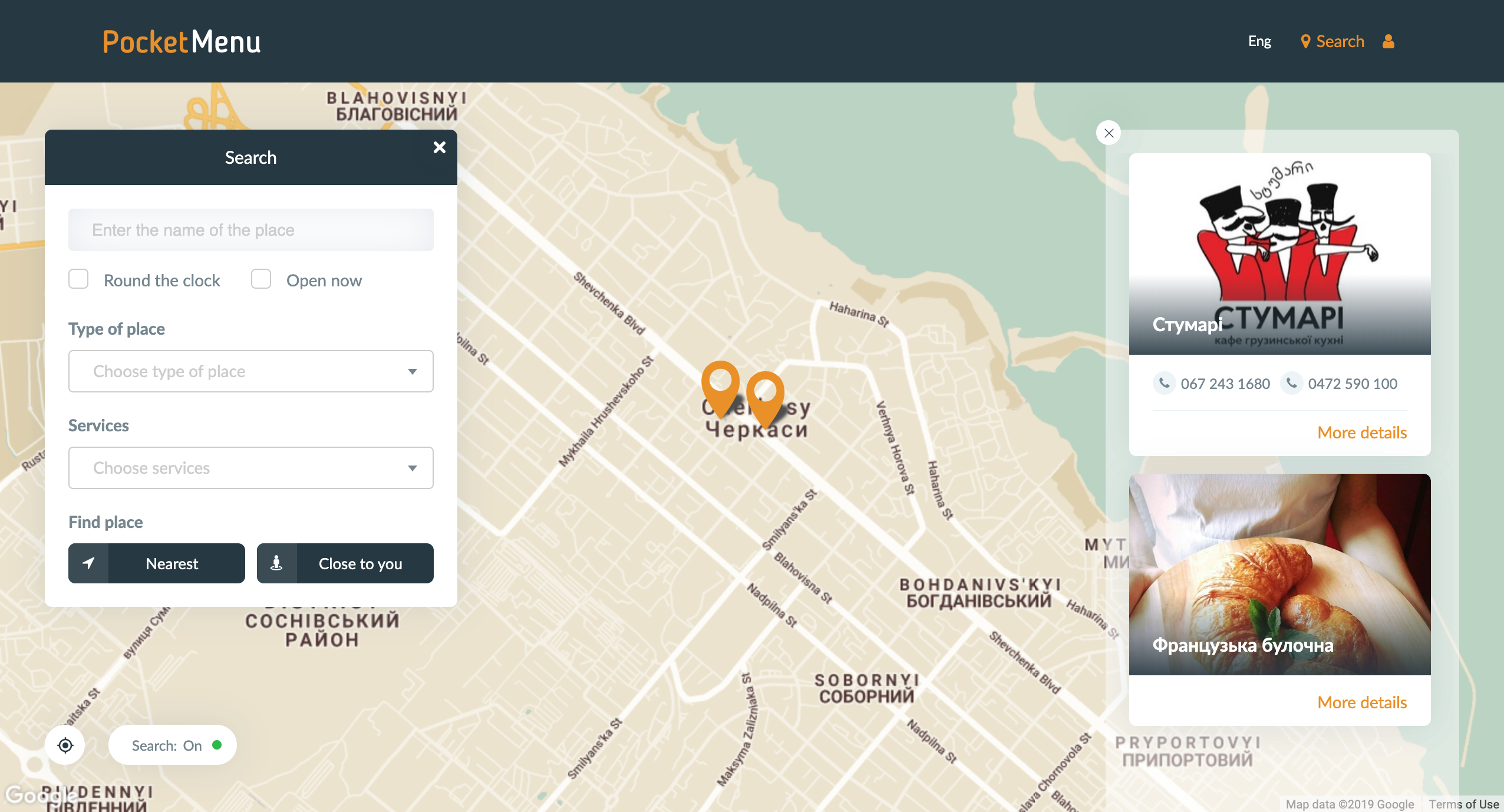Enable the Round the clock checkbox
Screen dimensions: 1504x812
(x=78, y=279)
